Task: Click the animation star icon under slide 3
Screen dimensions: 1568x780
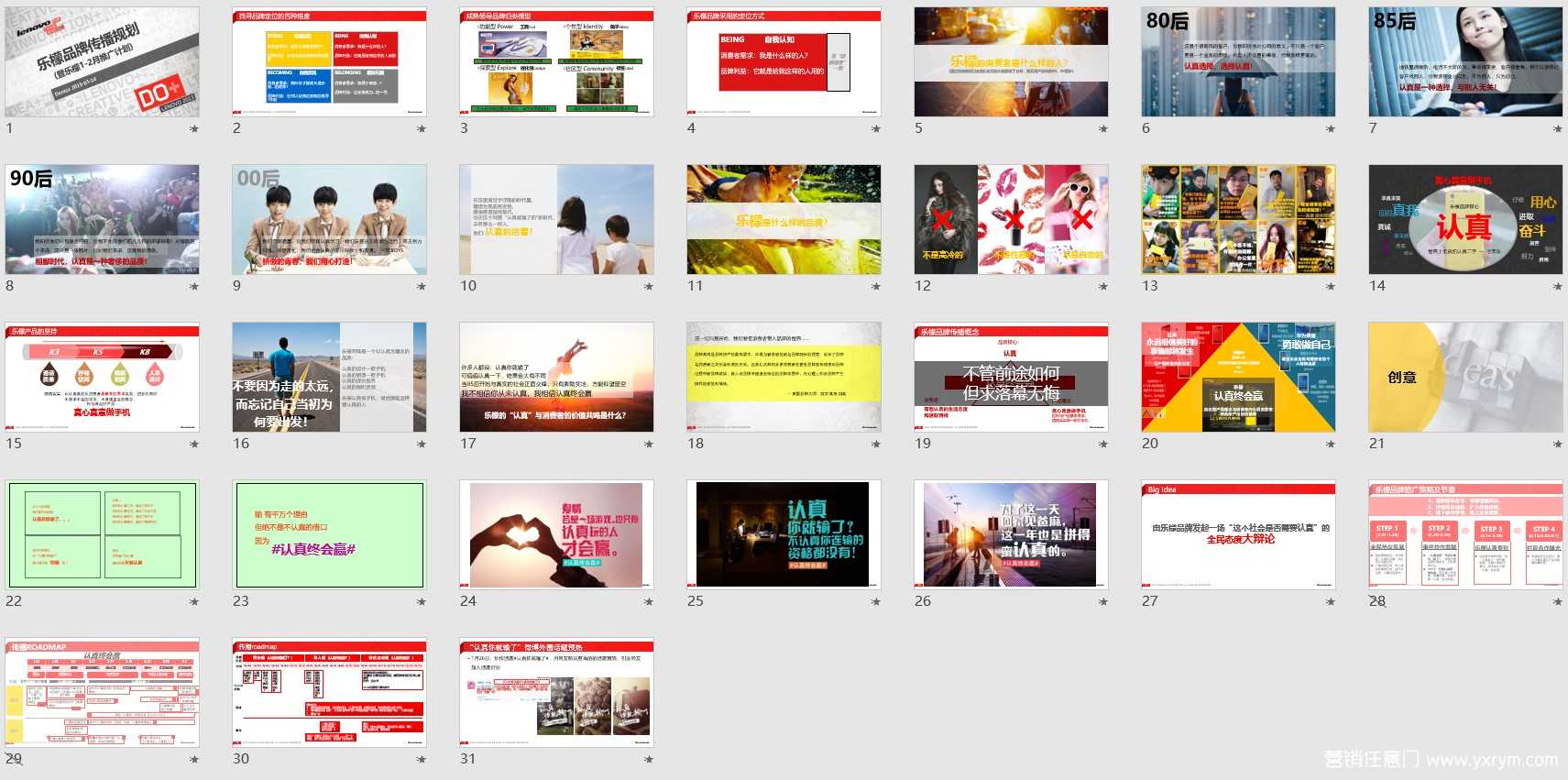Action: pos(649,129)
